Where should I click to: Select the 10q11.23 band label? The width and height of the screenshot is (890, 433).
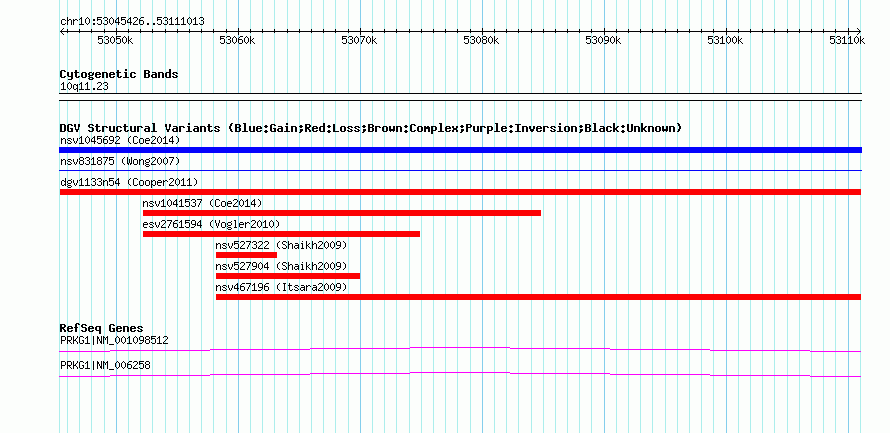point(84,87)
